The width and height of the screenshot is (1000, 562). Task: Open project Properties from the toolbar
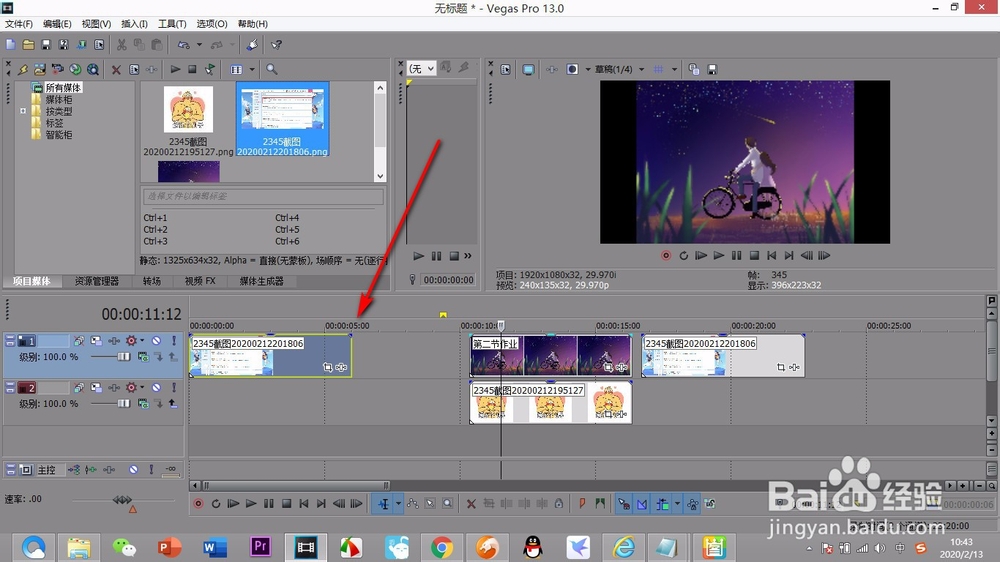point(99,45)
